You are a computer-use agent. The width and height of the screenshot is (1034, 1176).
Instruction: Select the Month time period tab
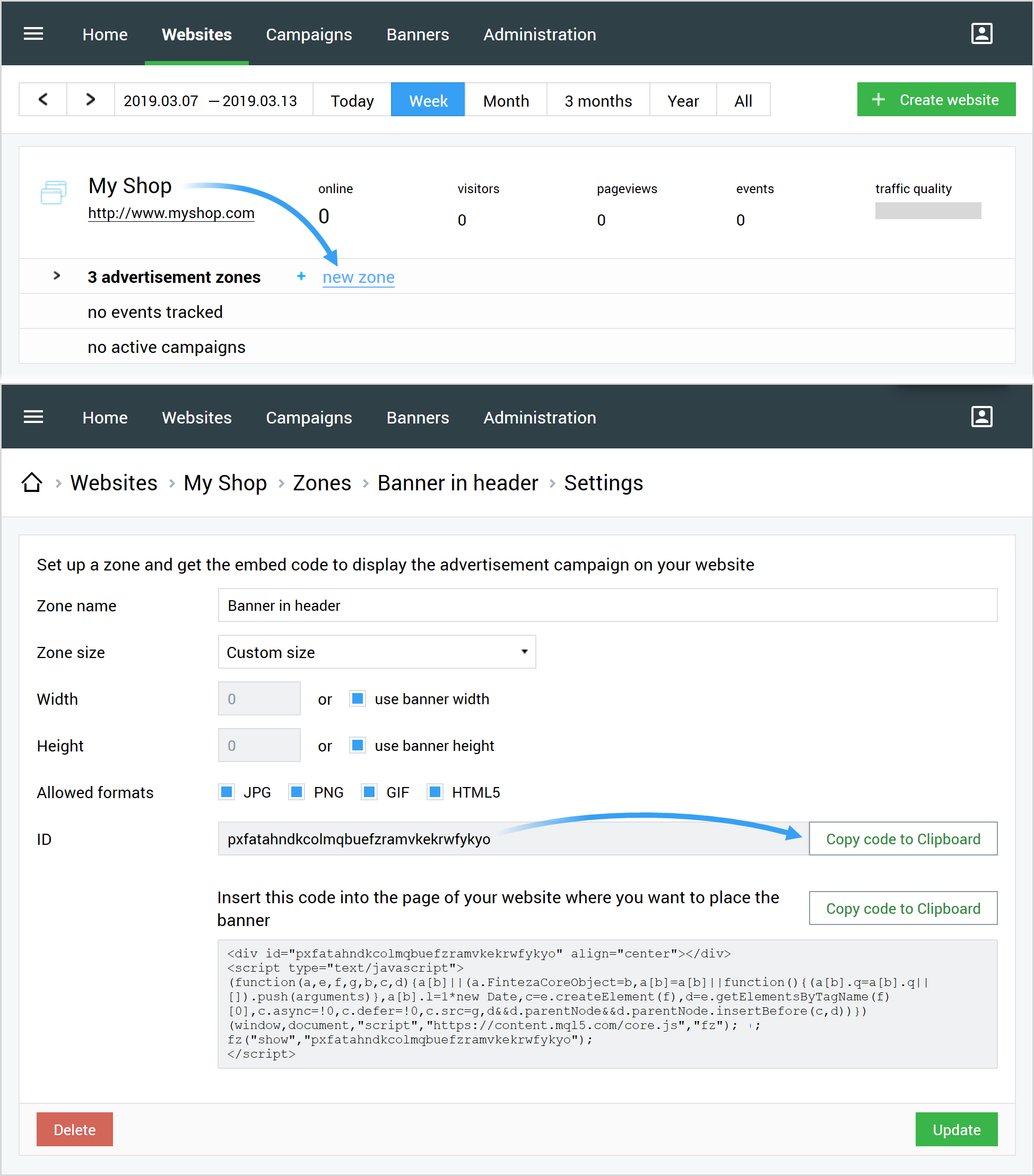tap(505, 100)
